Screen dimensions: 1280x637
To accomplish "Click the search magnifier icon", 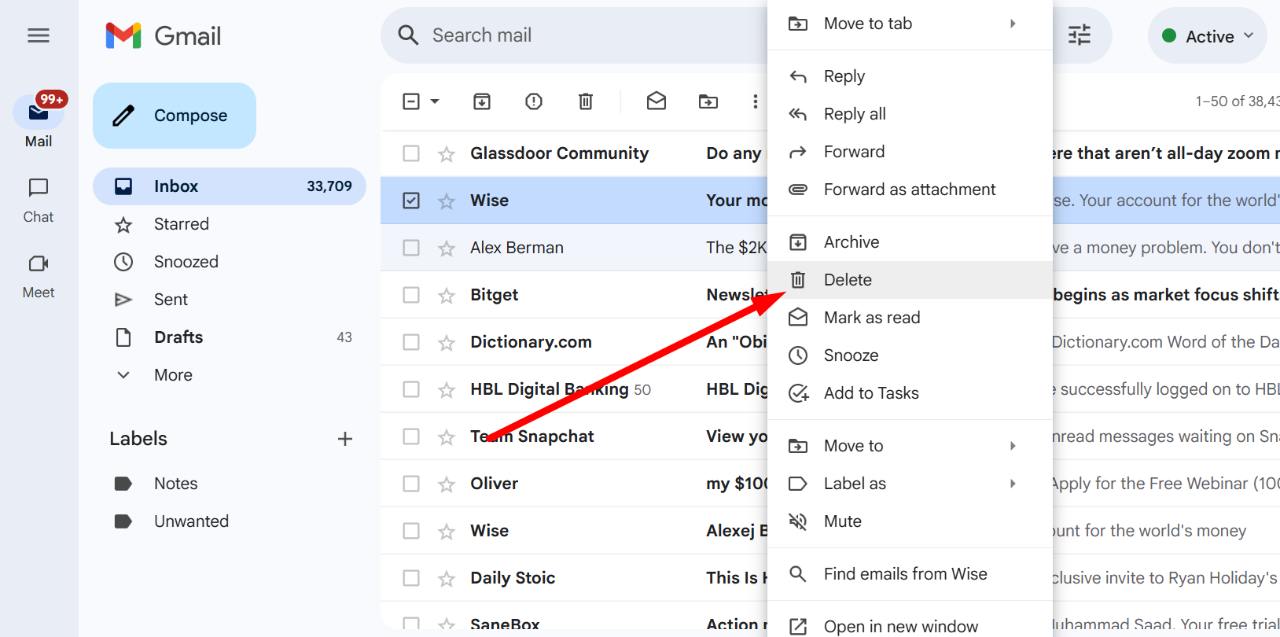I will (x=407, y=35).
